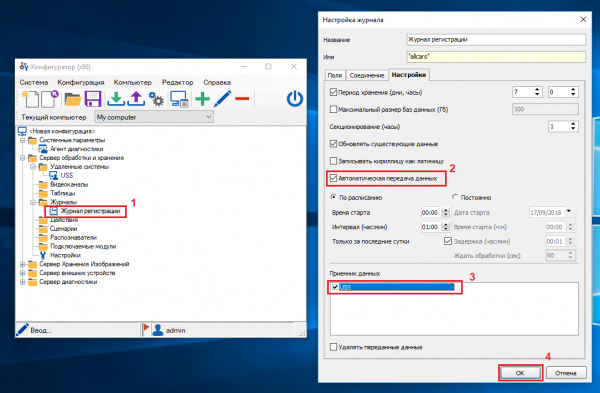Uncheck the USS data receiver checkbox
The image size is (600, 393).
click(335, 287)
